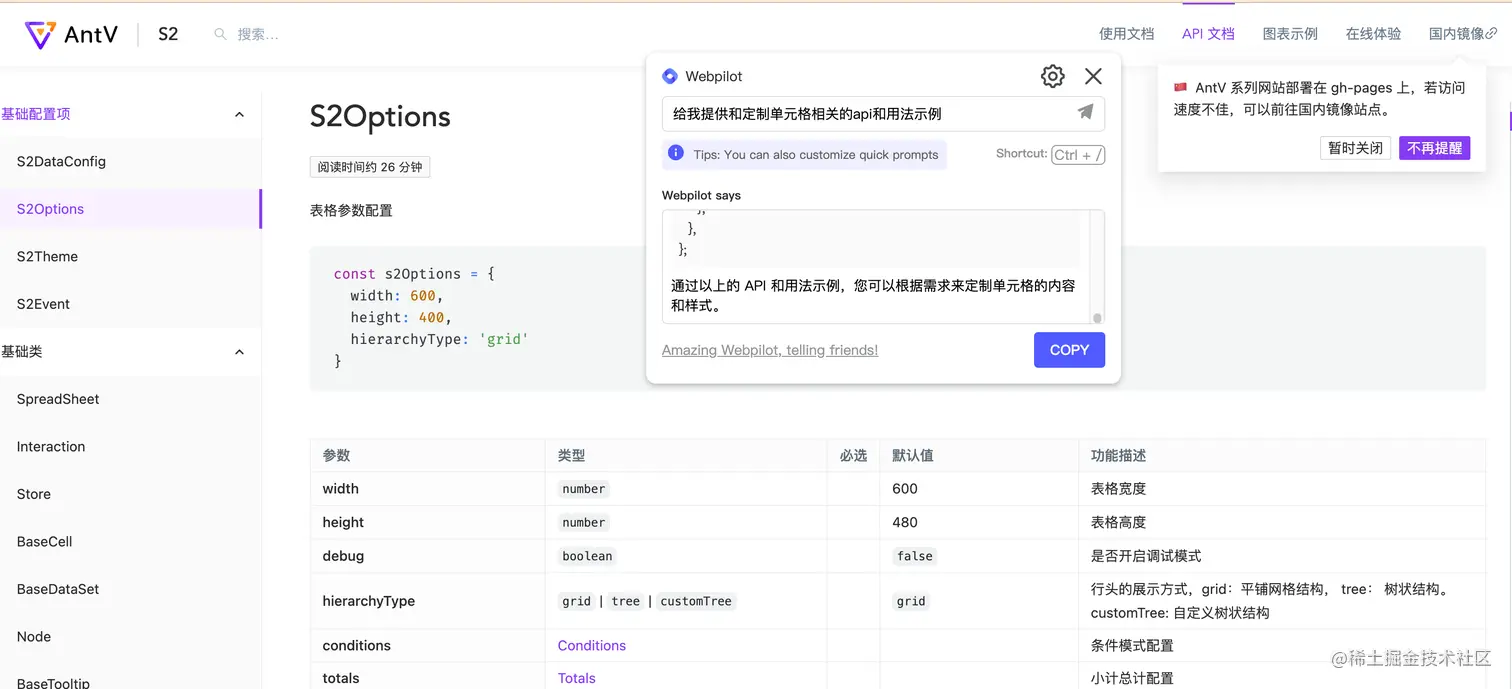
Task: Click the boolean type tag
Action: pyautogui.click(x=587, y=556)
